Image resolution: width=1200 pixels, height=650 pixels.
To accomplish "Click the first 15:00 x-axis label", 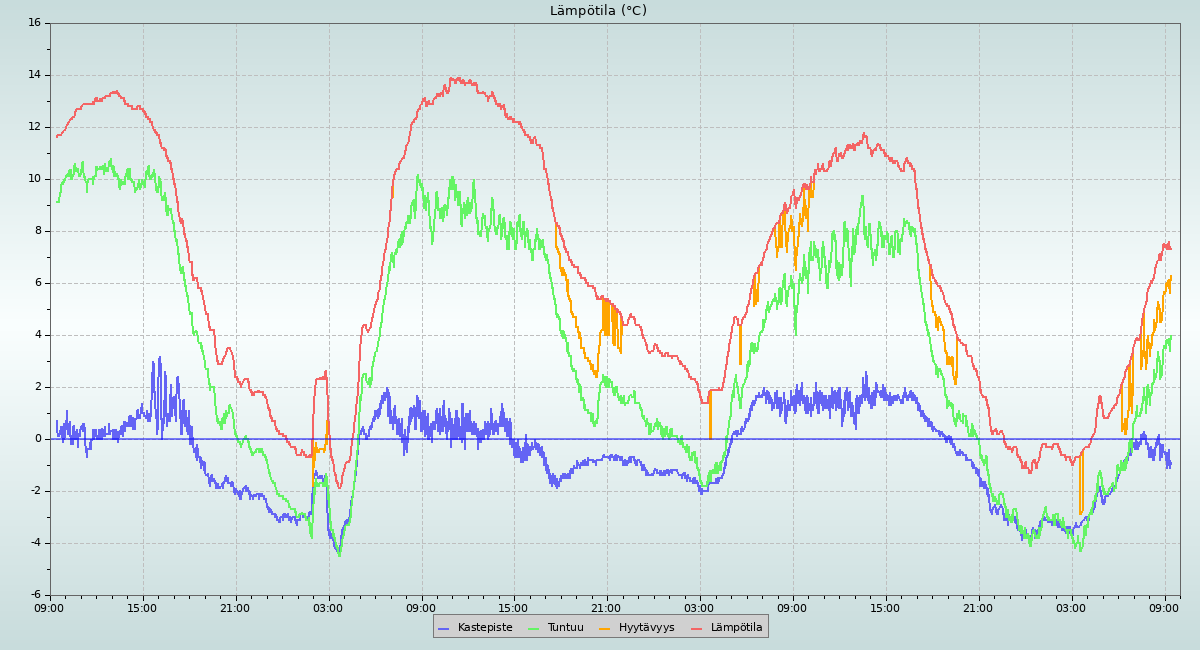I will pos(142,607).
